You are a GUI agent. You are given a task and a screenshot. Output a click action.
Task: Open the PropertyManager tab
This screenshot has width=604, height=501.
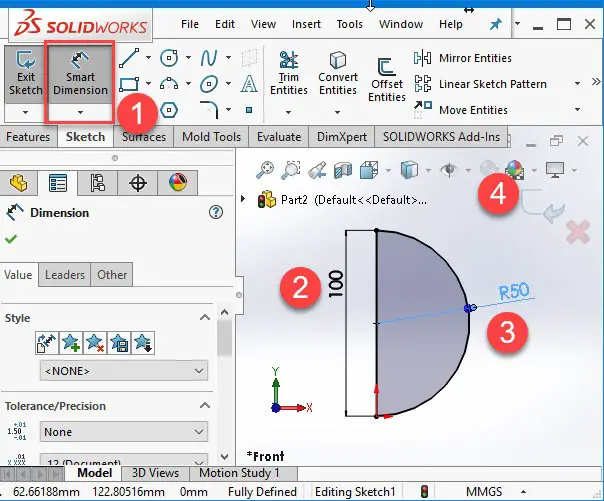point(58,183)
